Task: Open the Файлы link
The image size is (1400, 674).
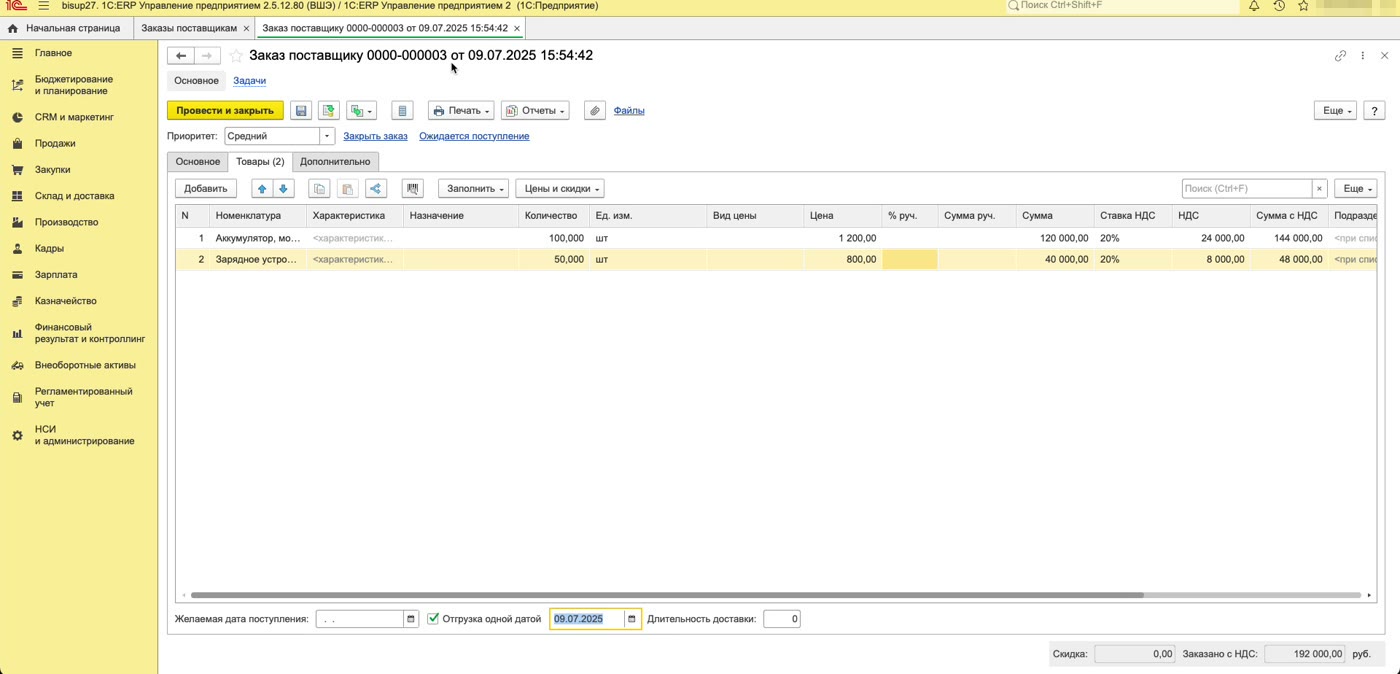Action: point(629,111)
